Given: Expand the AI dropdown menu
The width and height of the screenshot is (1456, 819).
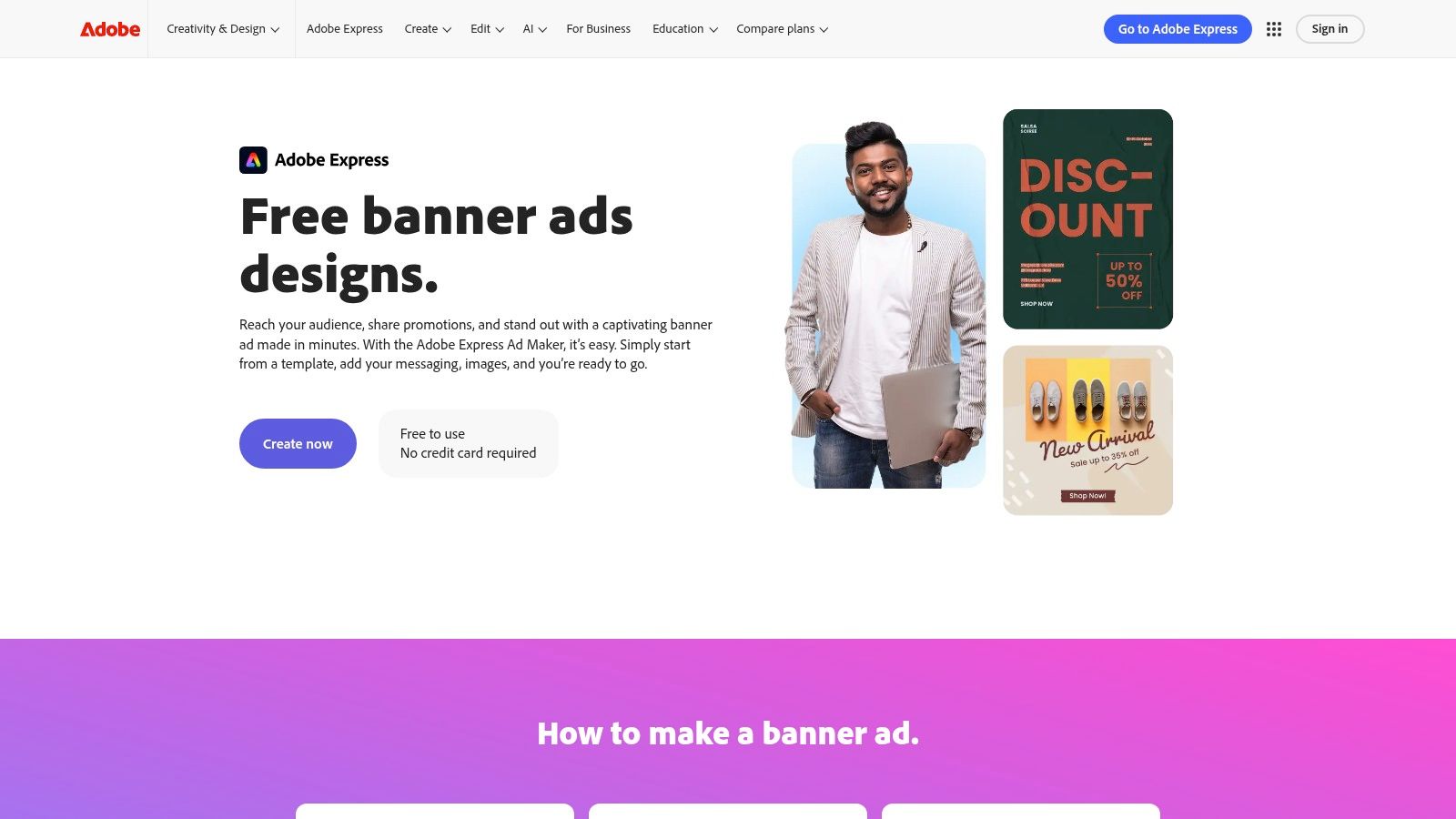Looking at the screenshot, I should (535, 29).
